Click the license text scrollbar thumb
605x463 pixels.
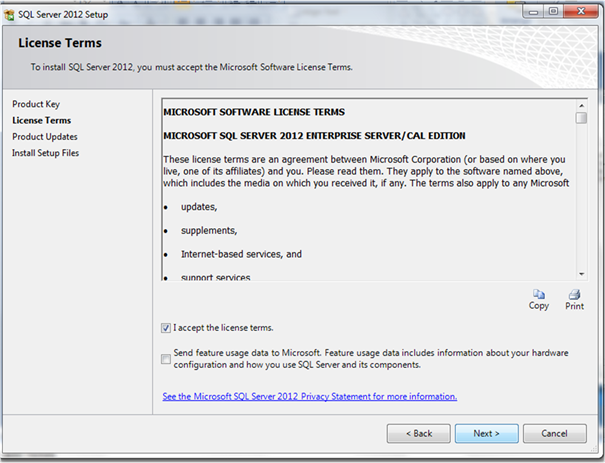click(581, 118)
